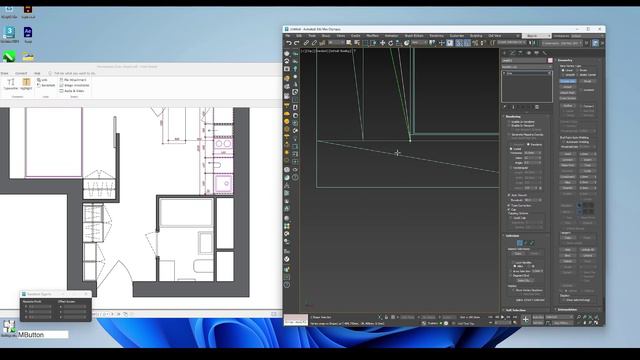Activate the Select Object tool
This screenshot has height=360, width=640.
(x=348, y=43)
